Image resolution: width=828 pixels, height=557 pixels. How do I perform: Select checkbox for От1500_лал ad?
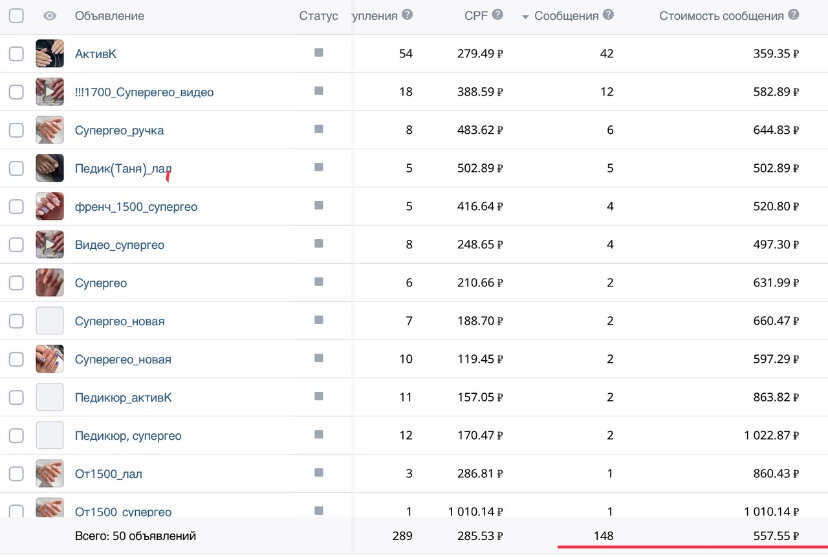coord(16,474)
